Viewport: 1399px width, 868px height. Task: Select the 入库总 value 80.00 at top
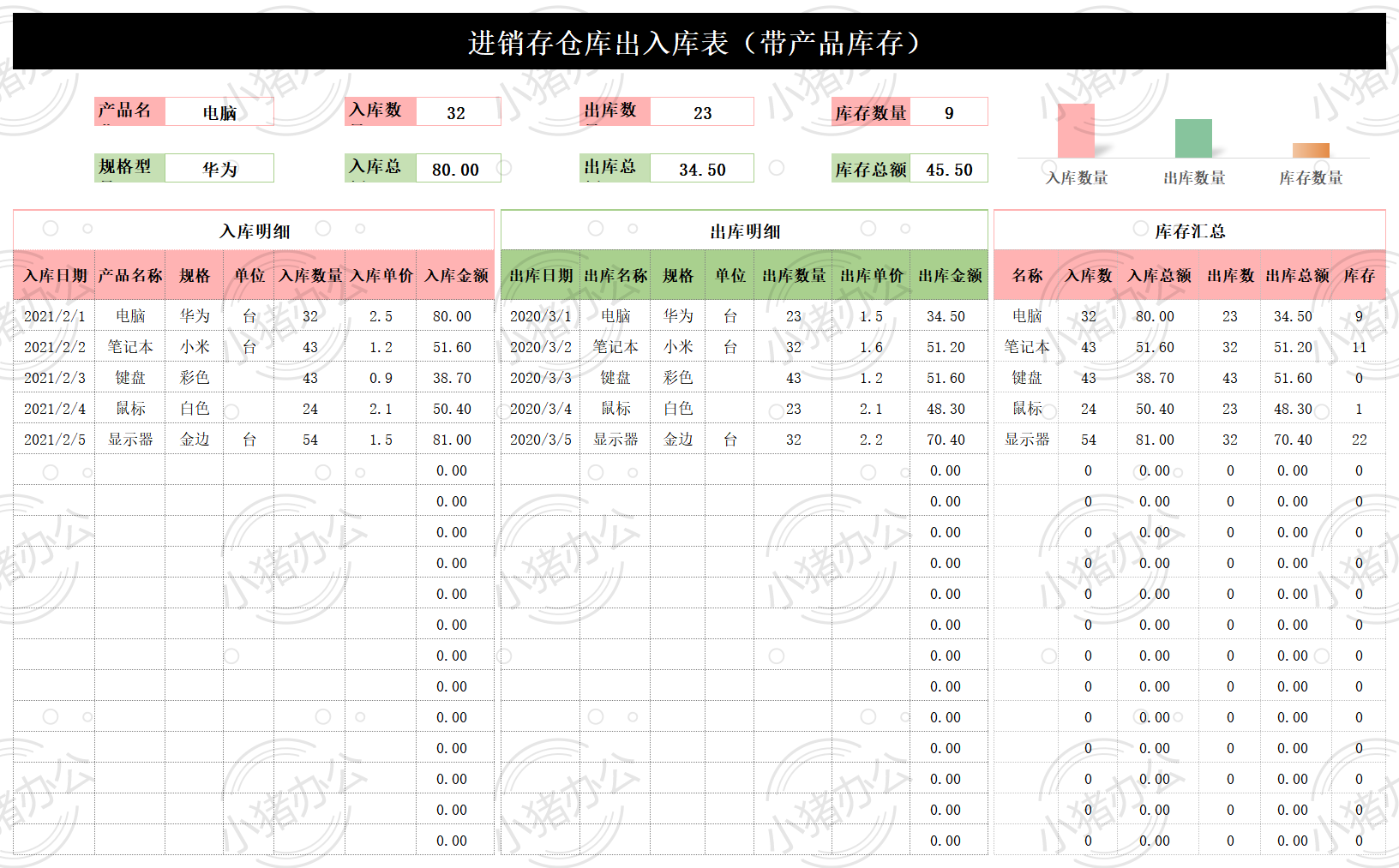click(457, 169)
